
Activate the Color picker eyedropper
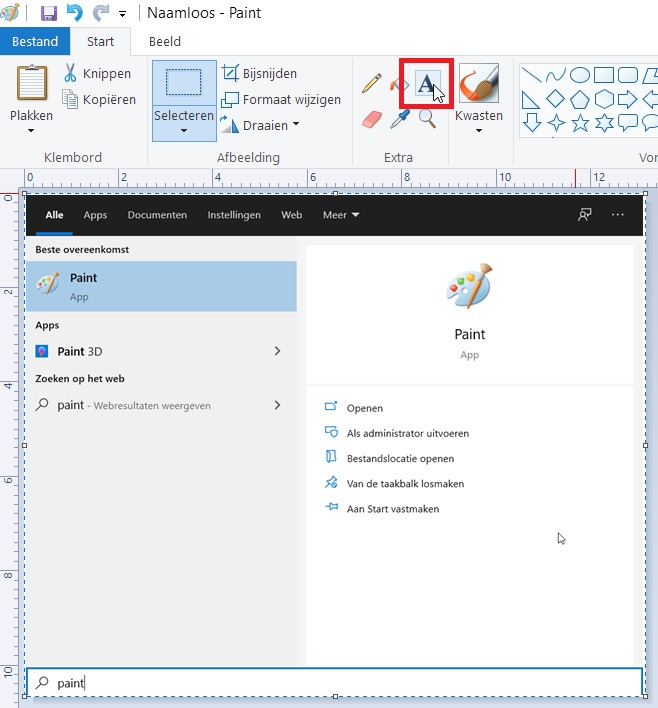click(x=400, y=120)
